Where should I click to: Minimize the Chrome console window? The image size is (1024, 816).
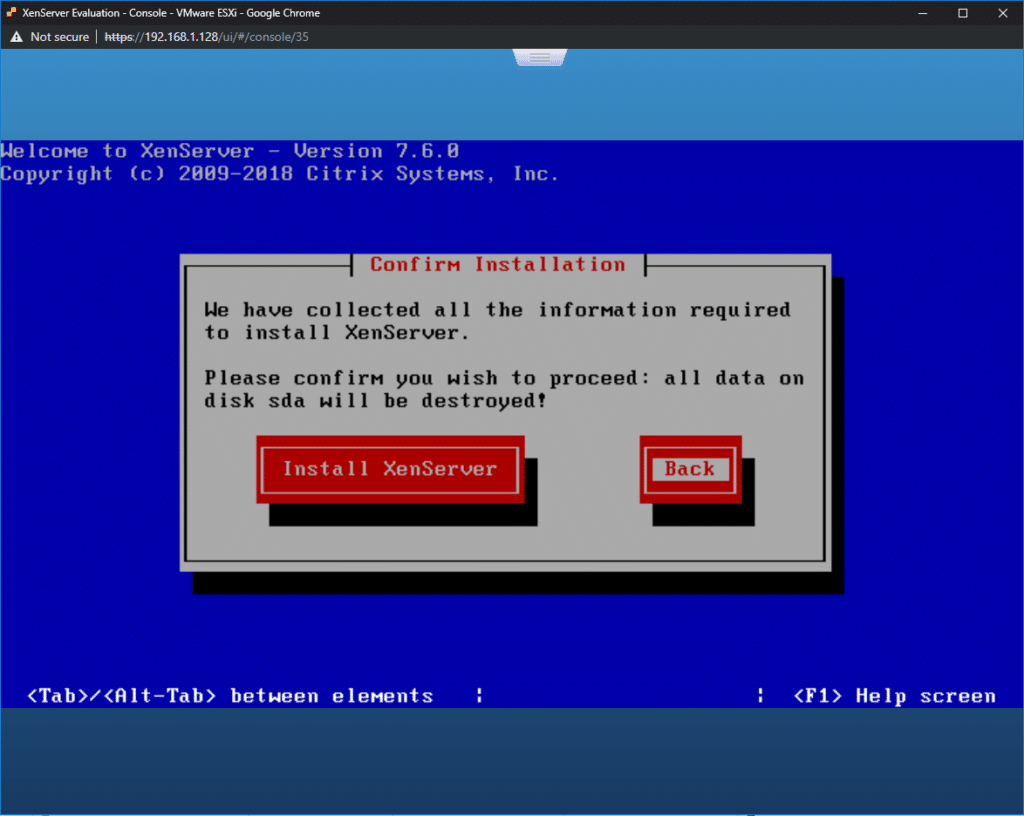923,13
